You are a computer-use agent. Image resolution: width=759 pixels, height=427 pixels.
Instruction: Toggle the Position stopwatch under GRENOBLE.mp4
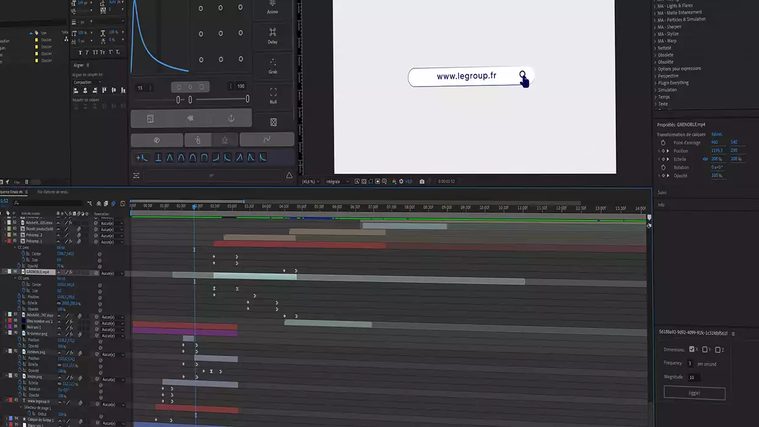(19, 296)
